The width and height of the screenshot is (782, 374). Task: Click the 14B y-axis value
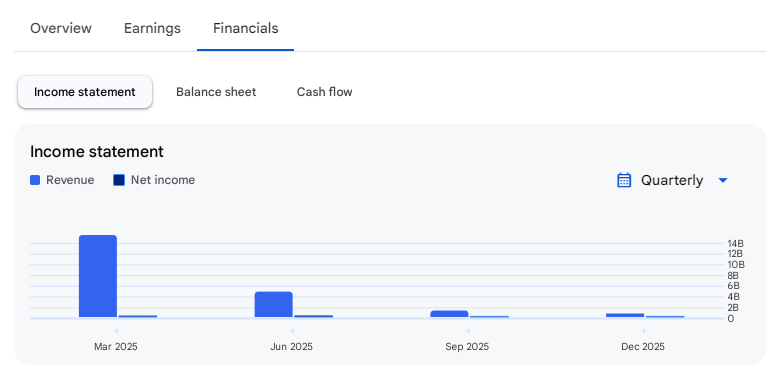tap(736, 244)
